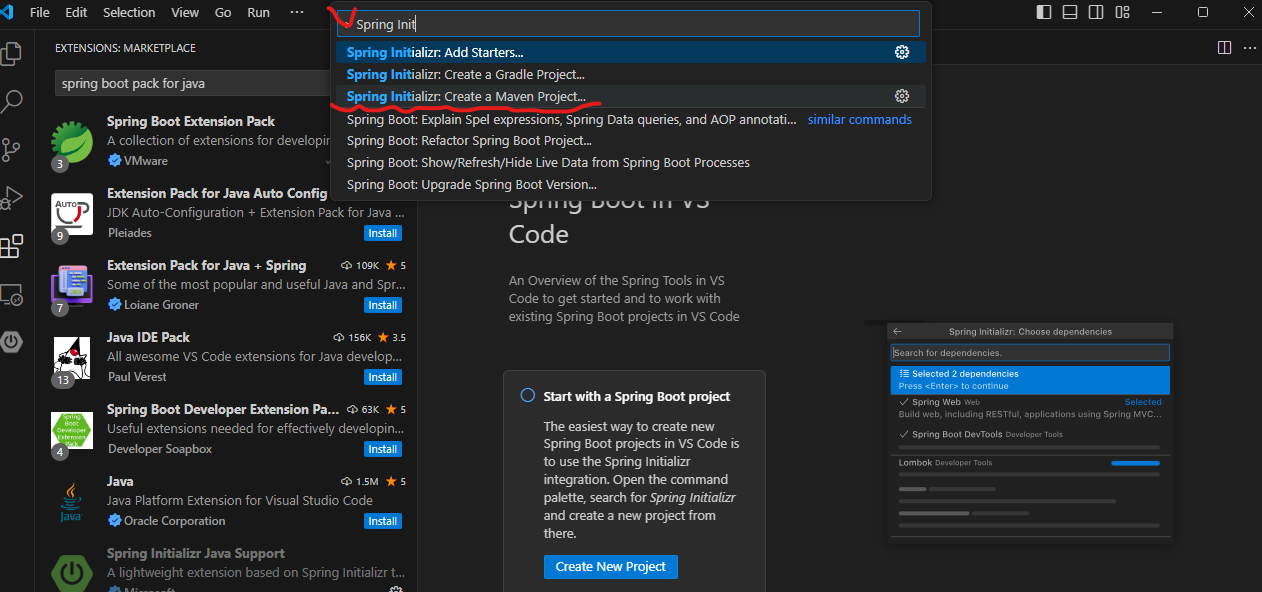Image resolution: width=1262 pixels, height=592 pixels.
Task: Click the Create New Project button
Action: [x=610, y=567]
